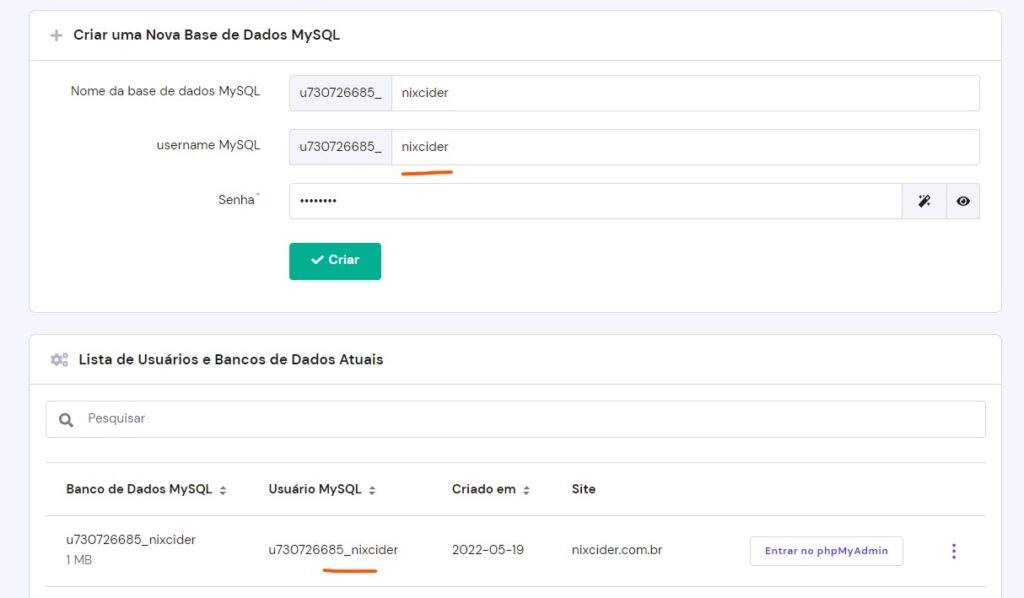1024x598 pixels.
Task: Sort the list by Criado em
Action: pyautogui.click(x=526, y=490)
